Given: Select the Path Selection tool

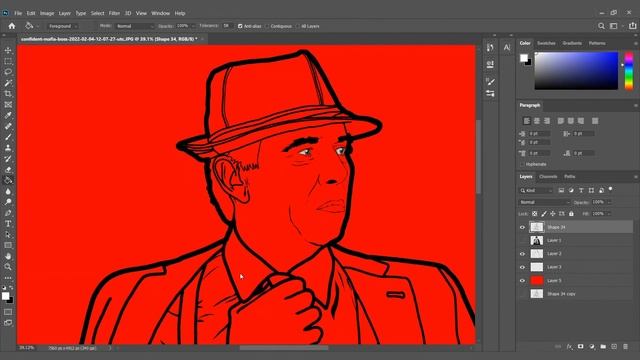Looking at the screenshot, I should [x=8, y=234].
